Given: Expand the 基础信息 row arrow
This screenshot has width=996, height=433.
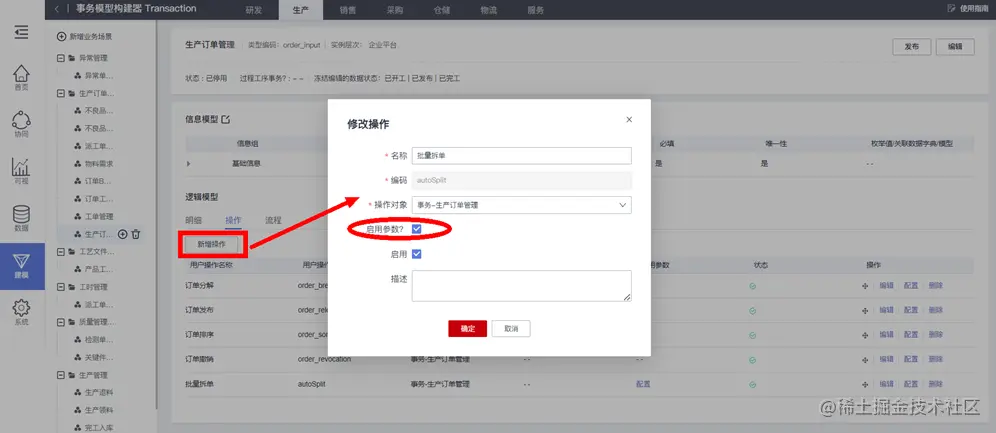Looking at the screenshot, I should (x=189, y=164).
